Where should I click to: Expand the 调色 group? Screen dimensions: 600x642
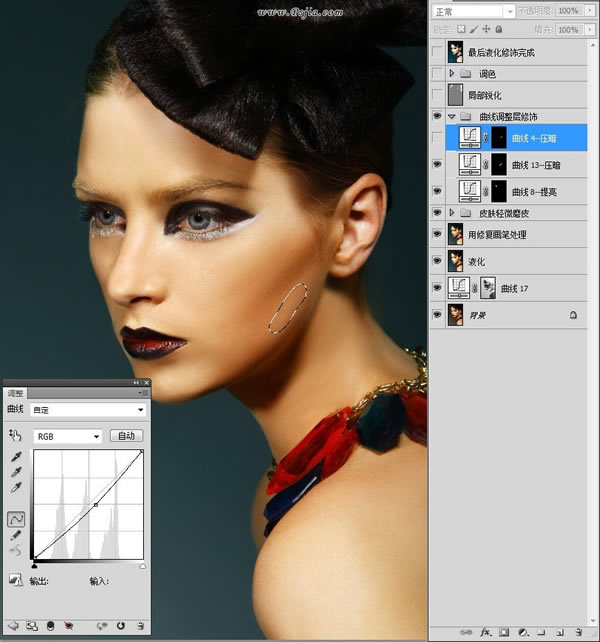coord(452,73)
